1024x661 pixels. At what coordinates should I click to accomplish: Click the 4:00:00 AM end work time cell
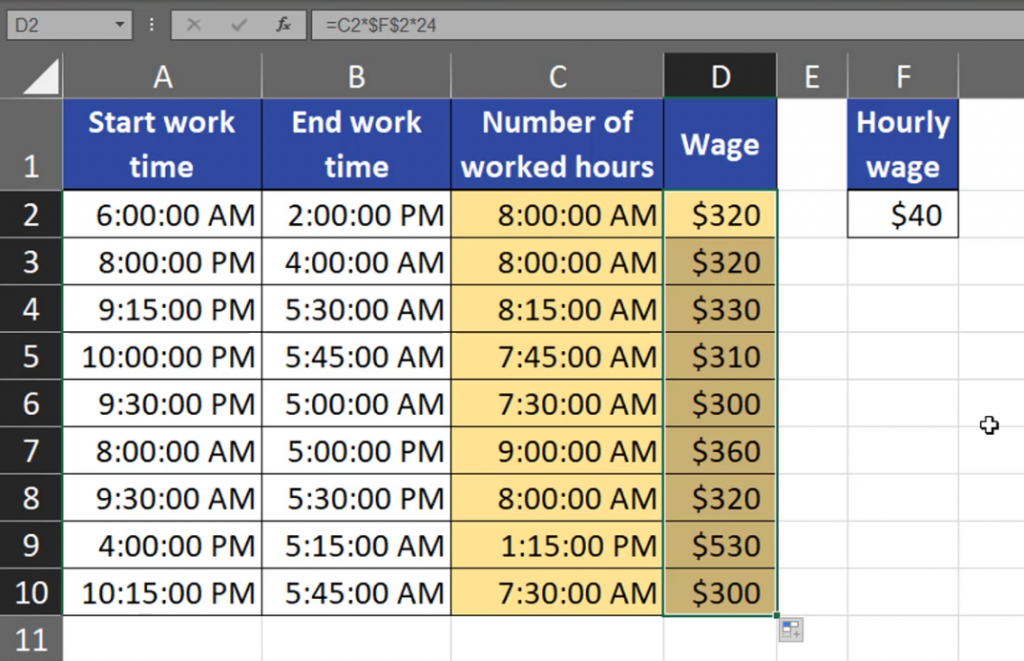tap(356, 261)
